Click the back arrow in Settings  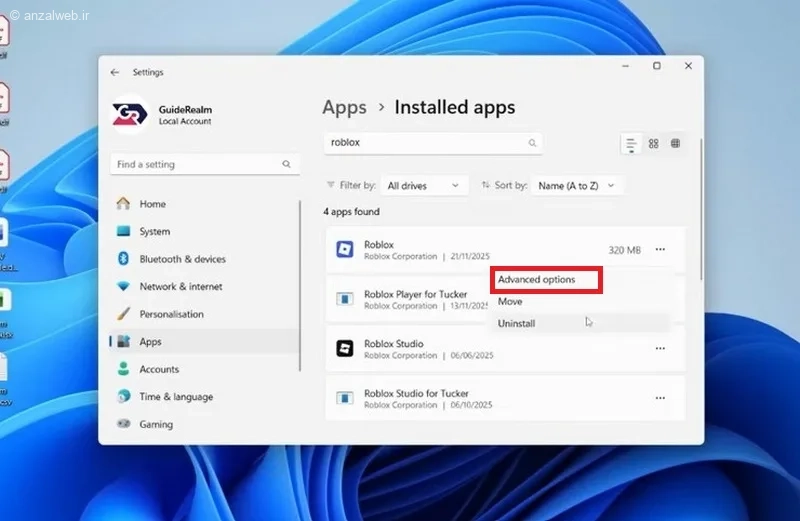tap(115, 72)
